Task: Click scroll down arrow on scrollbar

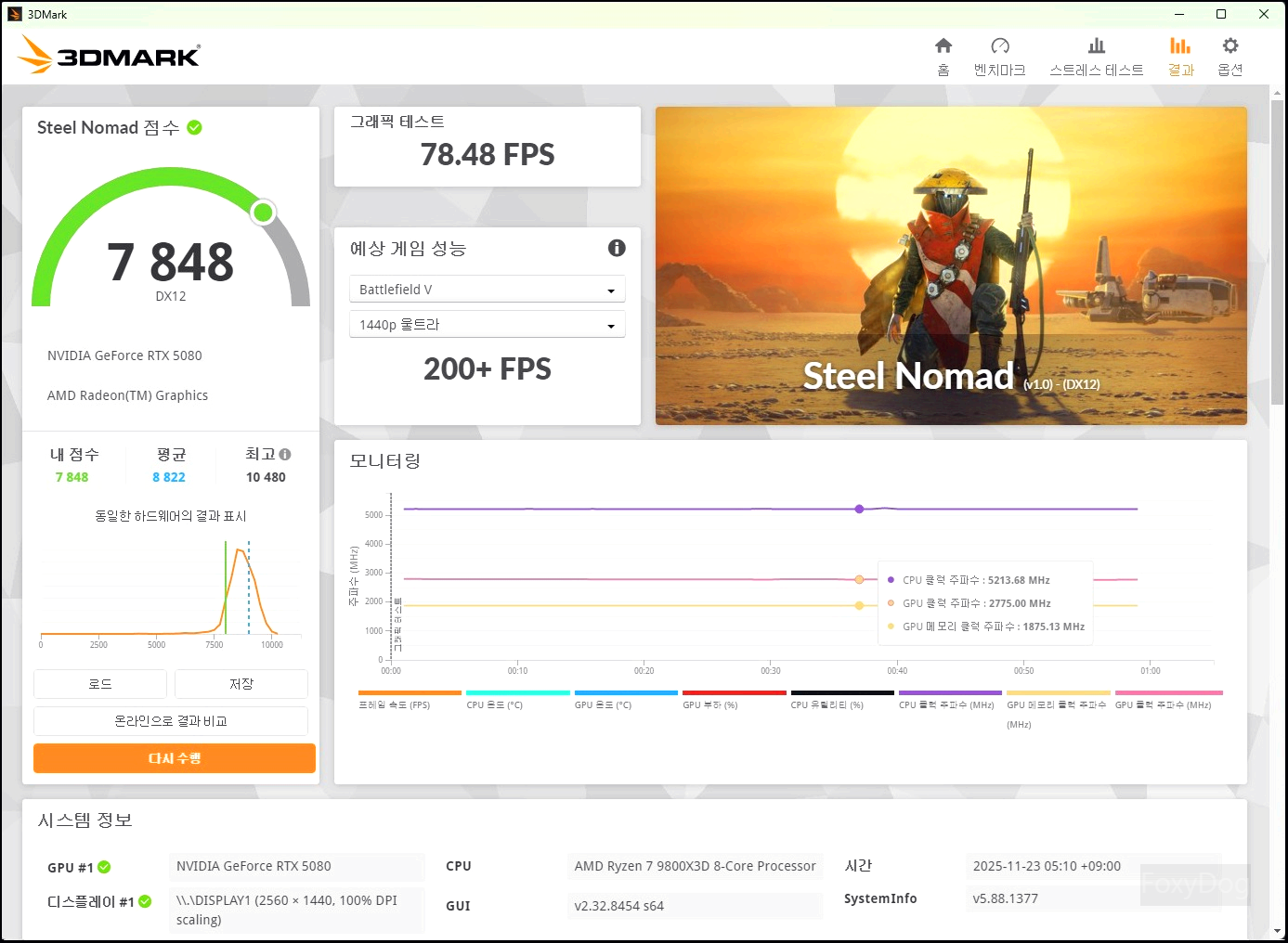Action: pos(1278,930)
